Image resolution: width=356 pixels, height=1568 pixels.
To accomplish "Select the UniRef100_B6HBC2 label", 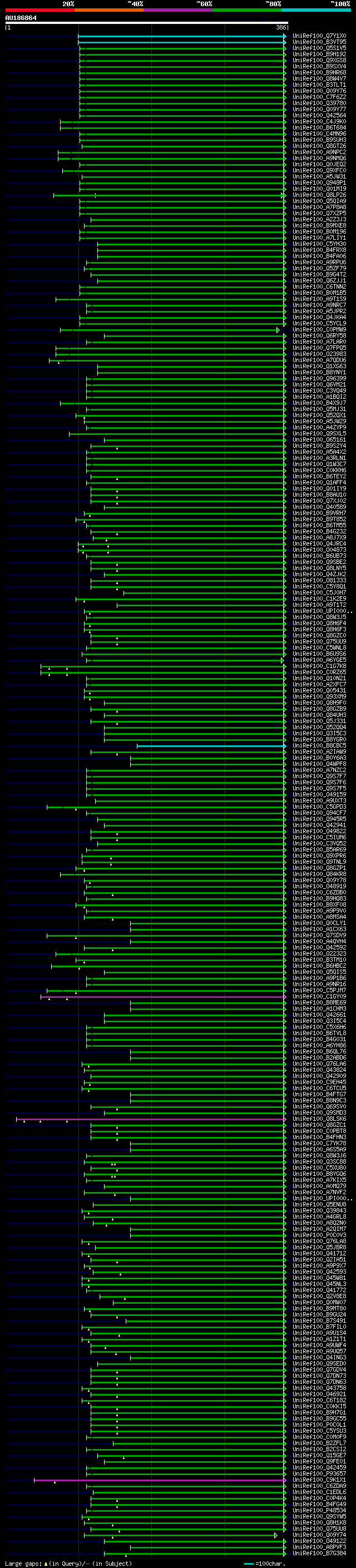I will point(319,966).
